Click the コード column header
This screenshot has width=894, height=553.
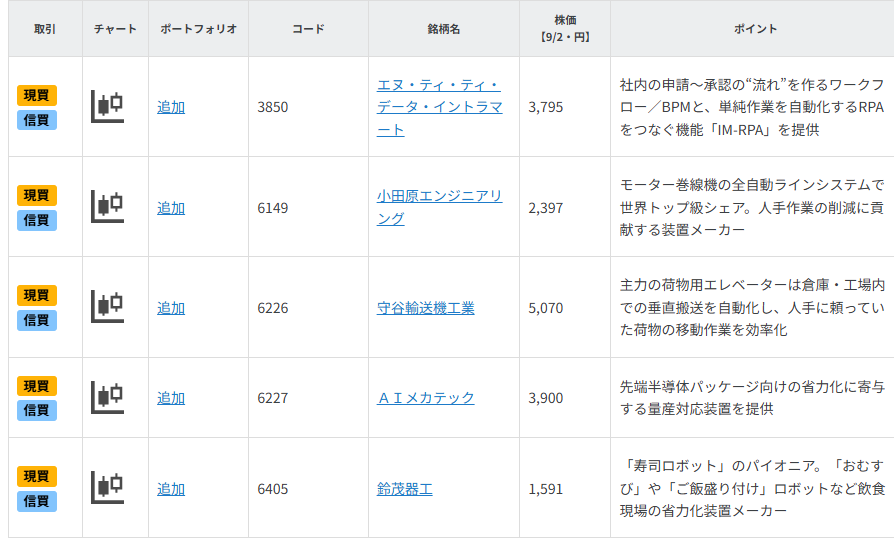point(308,29)
